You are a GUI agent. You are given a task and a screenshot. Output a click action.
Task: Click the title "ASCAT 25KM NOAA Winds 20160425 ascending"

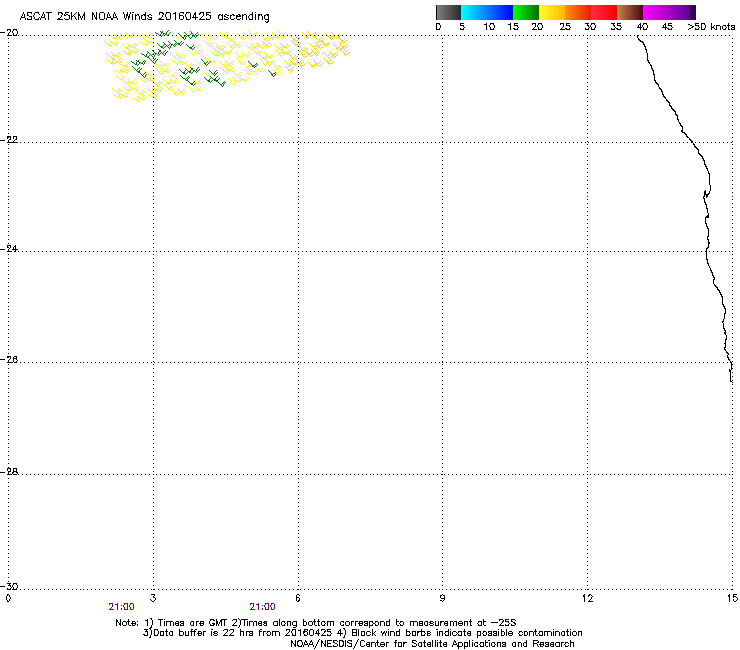[144, 17]
